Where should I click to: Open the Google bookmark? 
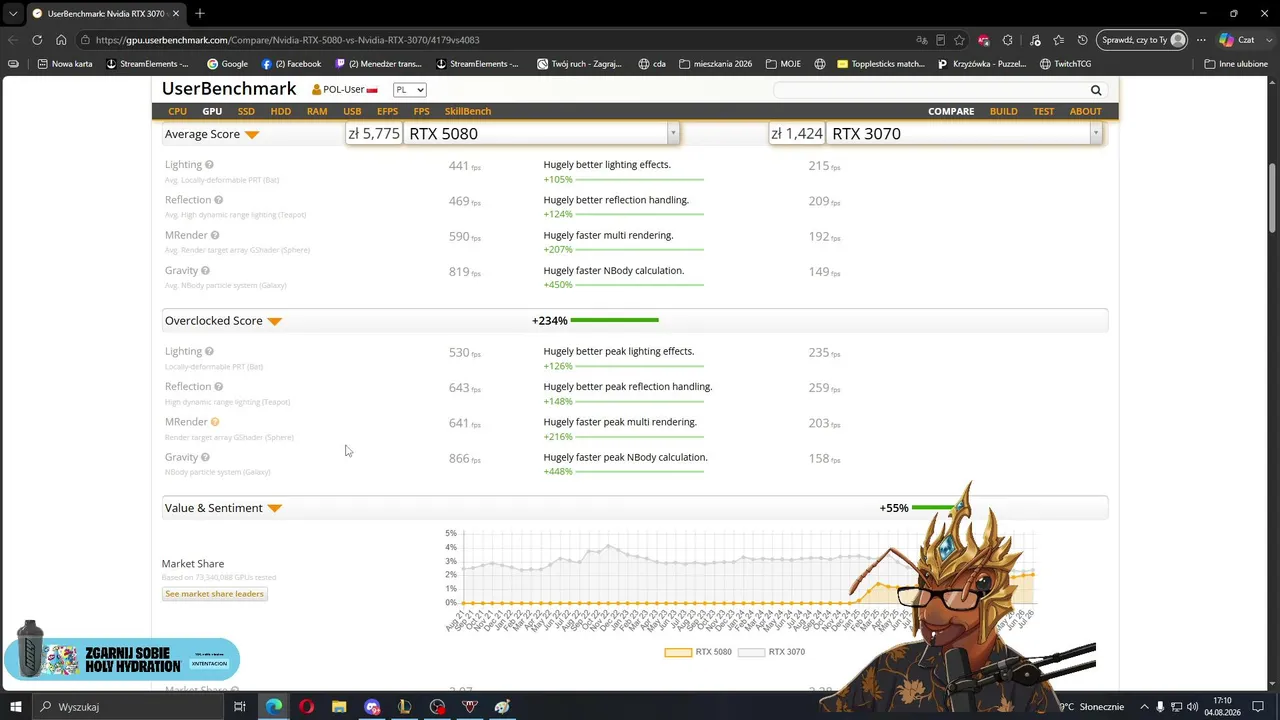coord(227,64)
